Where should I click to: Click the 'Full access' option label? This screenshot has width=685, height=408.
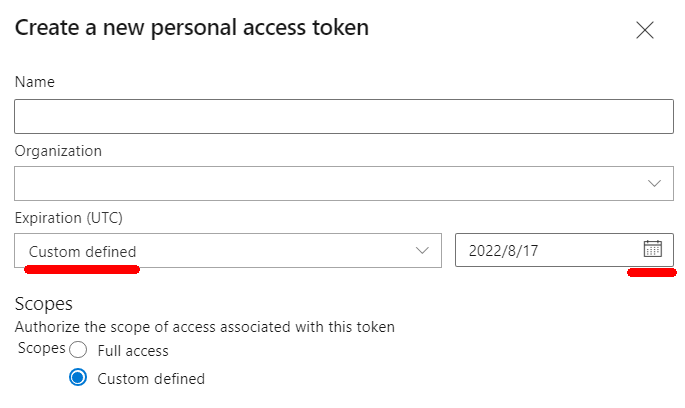click(x=133, y=351)
